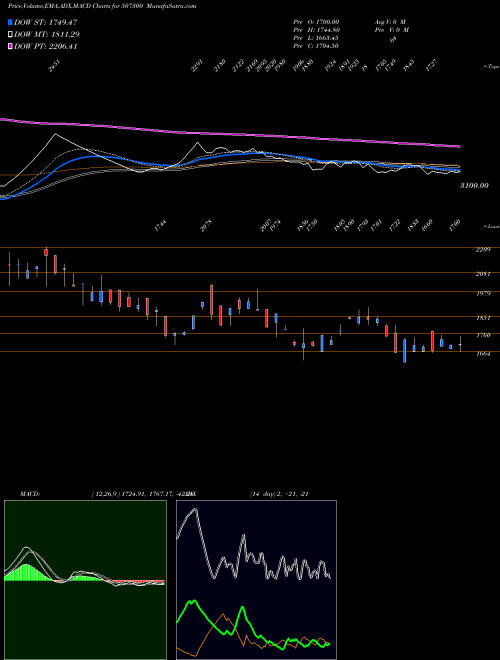
Task: Click the 2081 price axis label
Action: click(483, 274)
